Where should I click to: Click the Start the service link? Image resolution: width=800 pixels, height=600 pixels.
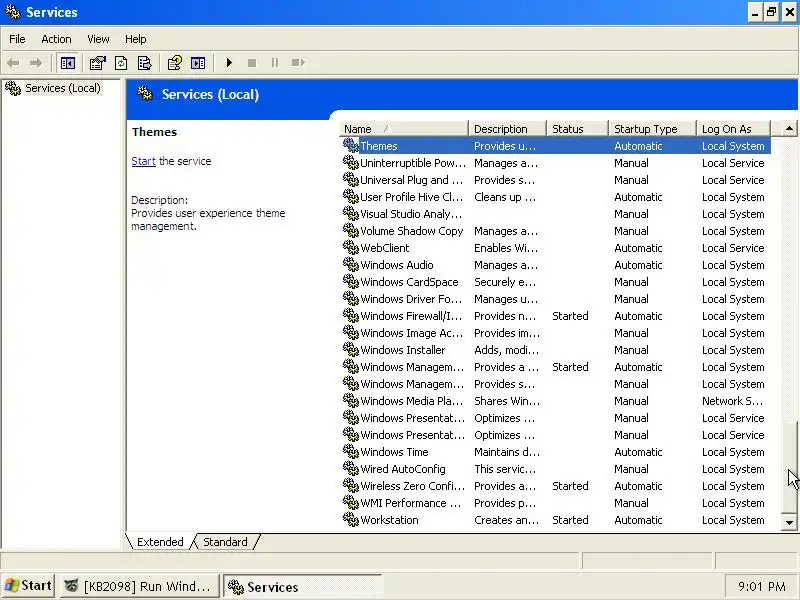[143, 161]
